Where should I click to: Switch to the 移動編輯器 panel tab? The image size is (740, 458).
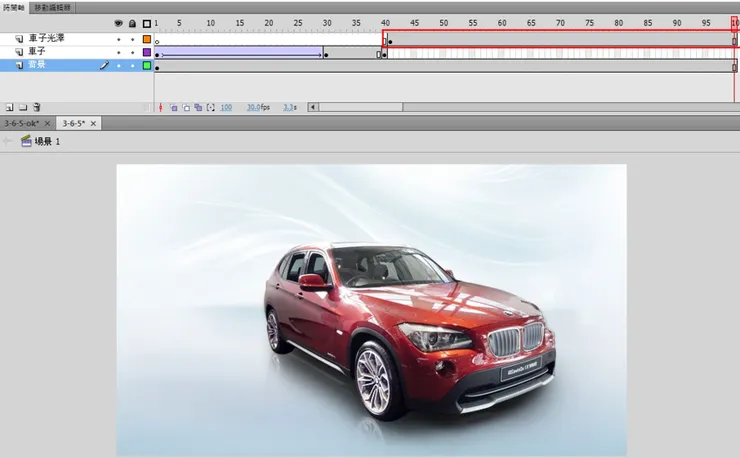click(x=52, y=7)
